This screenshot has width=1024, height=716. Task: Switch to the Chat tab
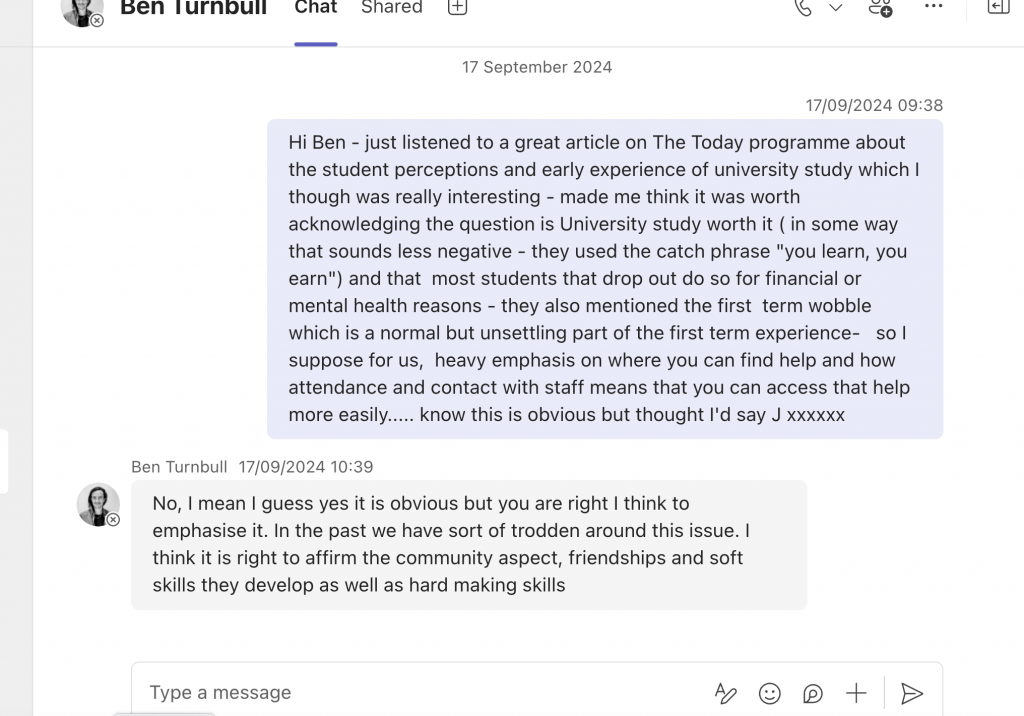tap(316, 8)
